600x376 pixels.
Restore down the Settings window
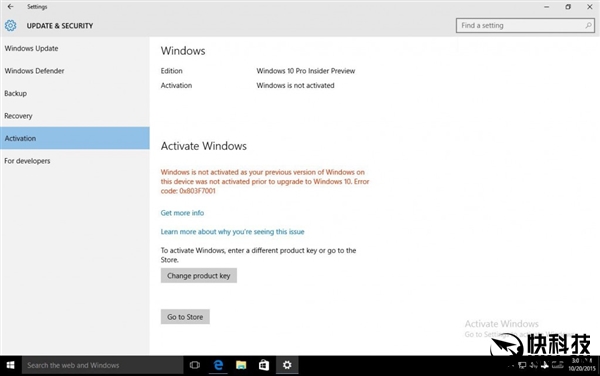point(568,7)
